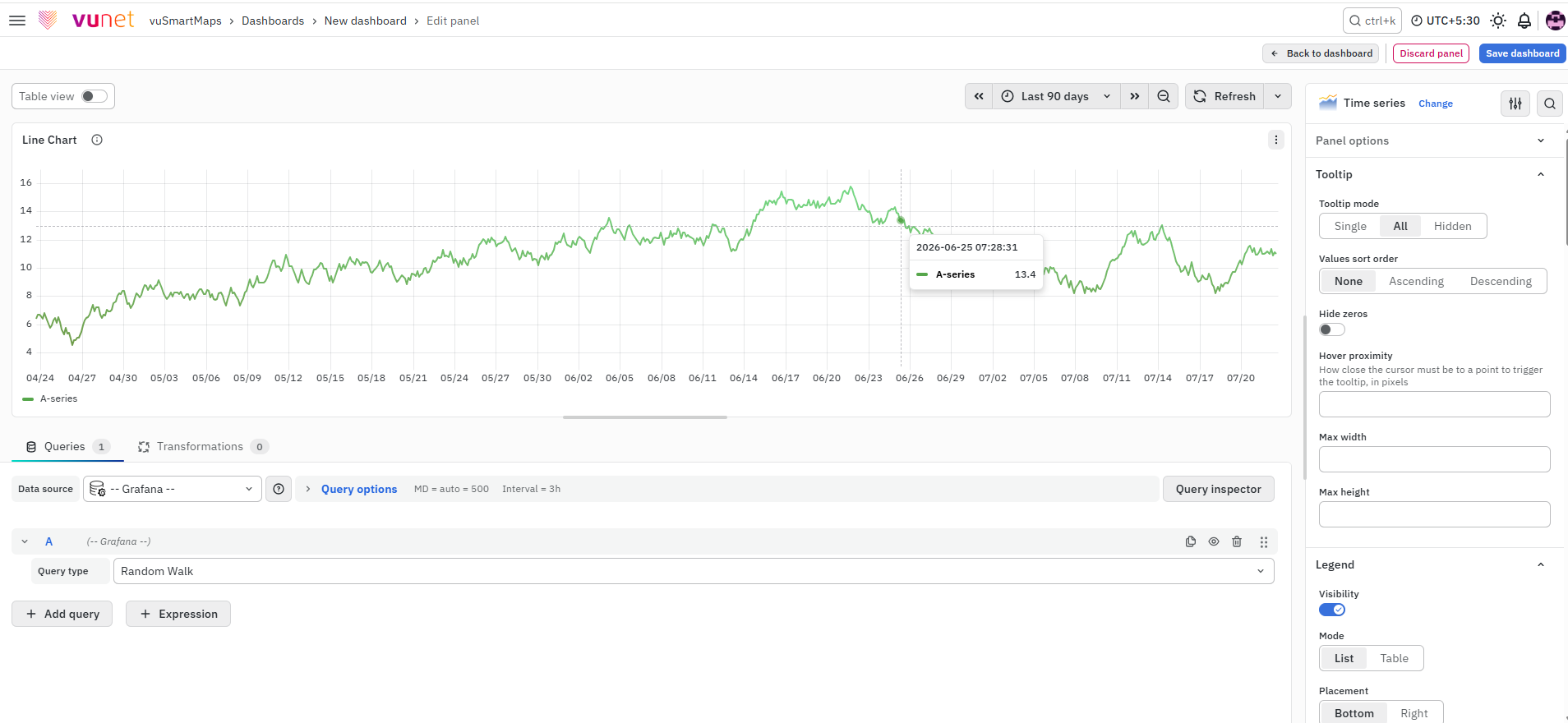Viewport: 1568px width, 723px height.
Task: Select Right legend placement
Action: 1414,713
